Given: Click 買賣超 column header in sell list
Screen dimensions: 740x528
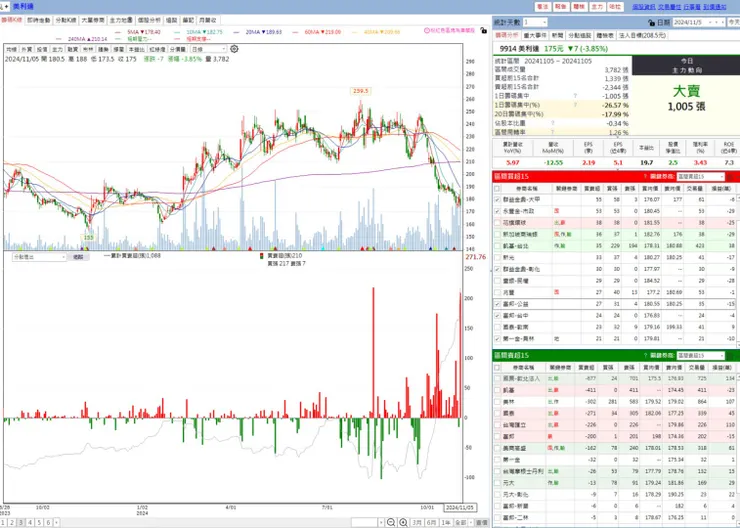Looking at the screenshot, I should coord(586,367).
